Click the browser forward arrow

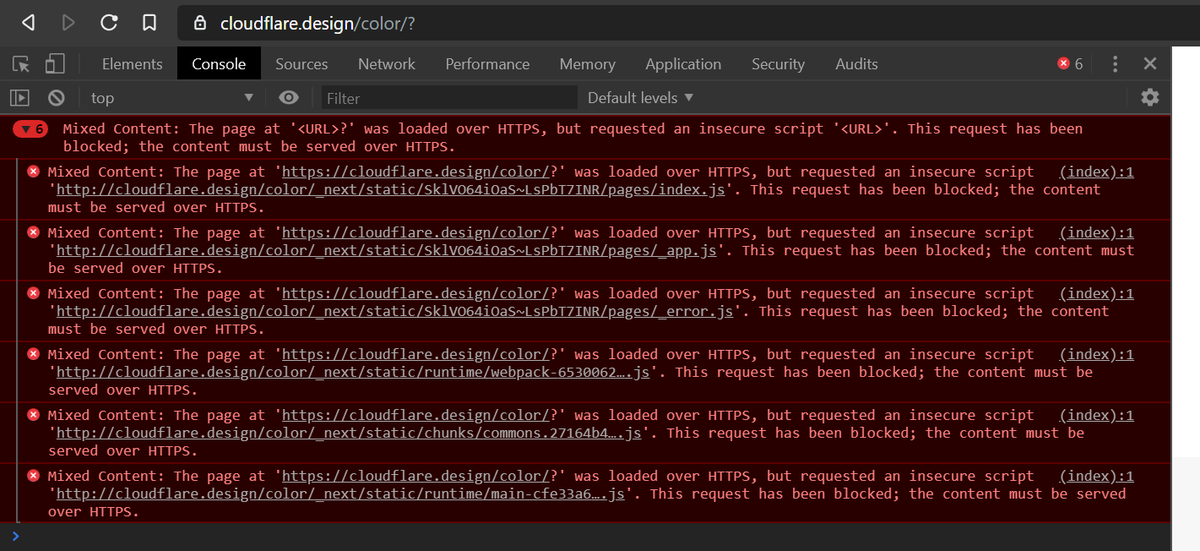(x=69, y=22)
